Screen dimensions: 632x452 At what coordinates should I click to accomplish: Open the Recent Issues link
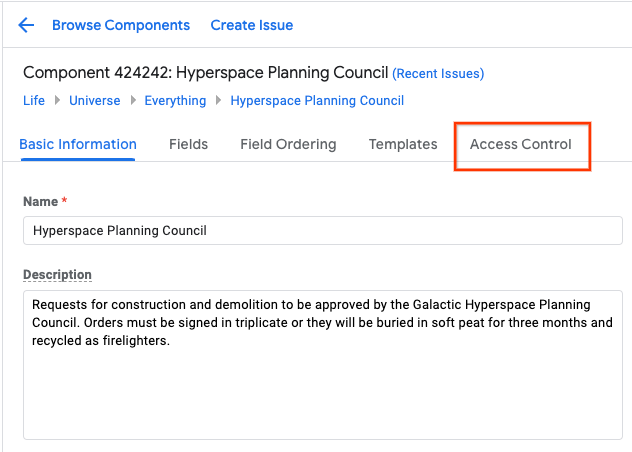pyautogui.click(x=438, y=74)
